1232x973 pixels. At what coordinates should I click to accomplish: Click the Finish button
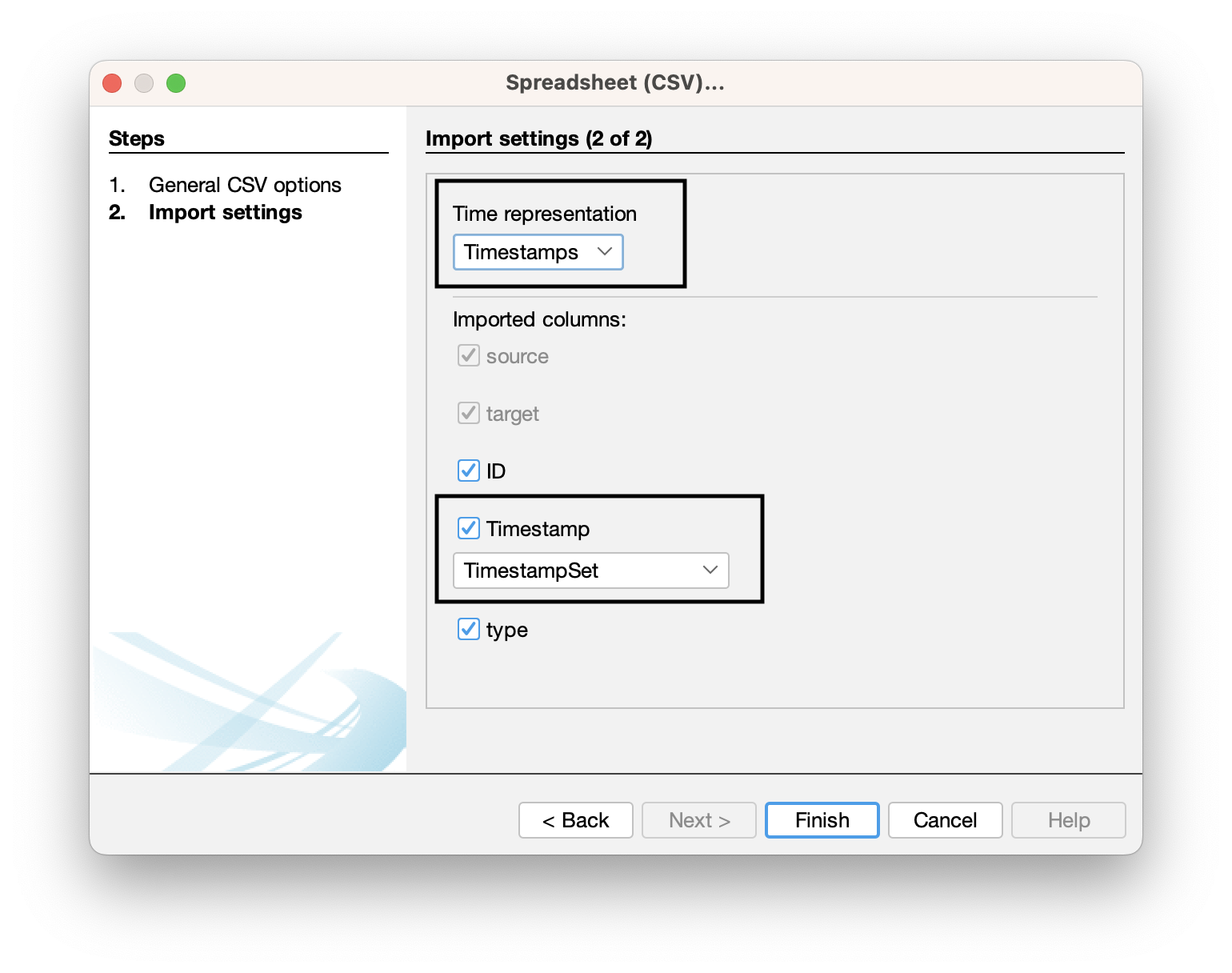coord(822,820)
